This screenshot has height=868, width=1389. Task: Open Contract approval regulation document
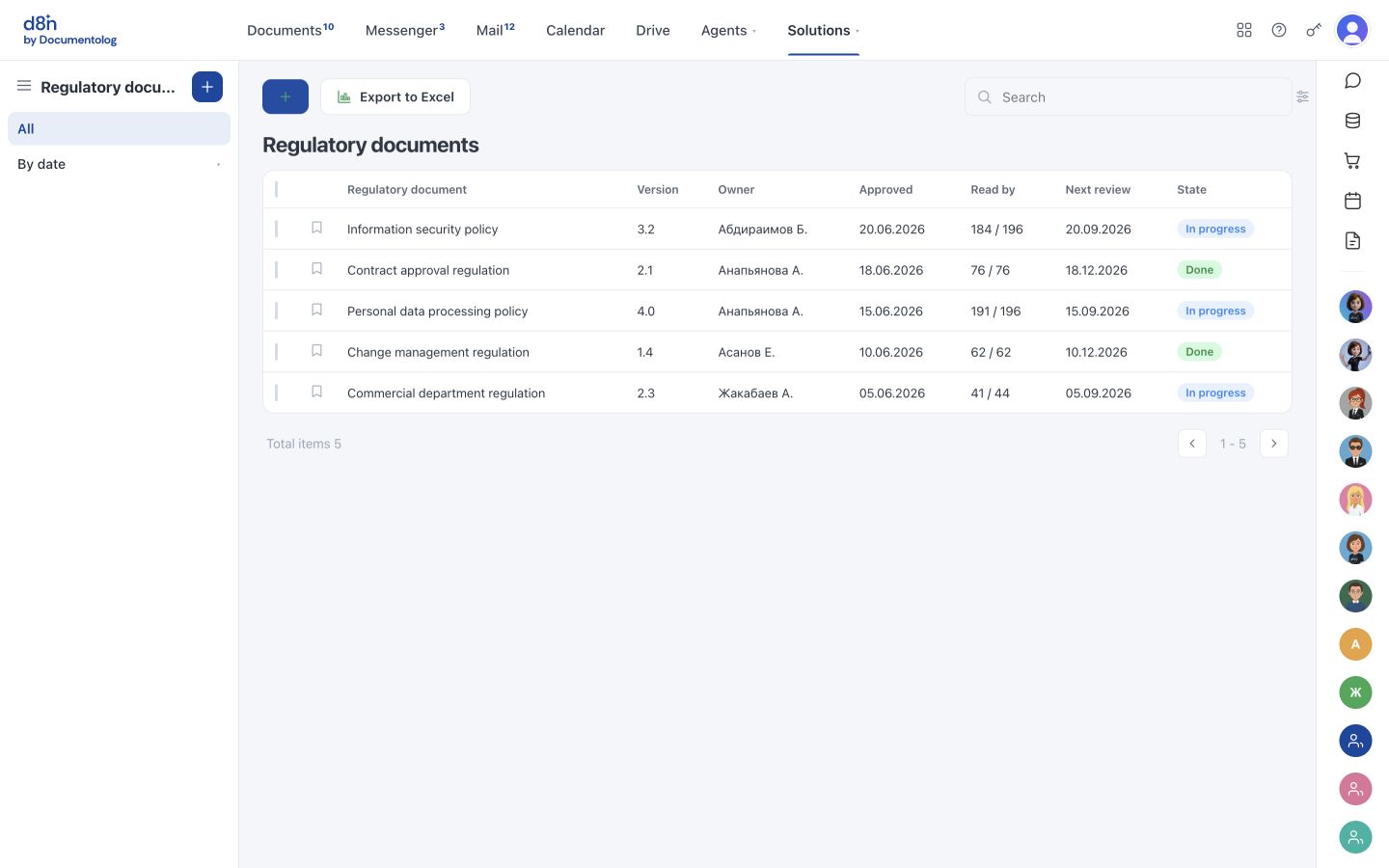(428, 270)
